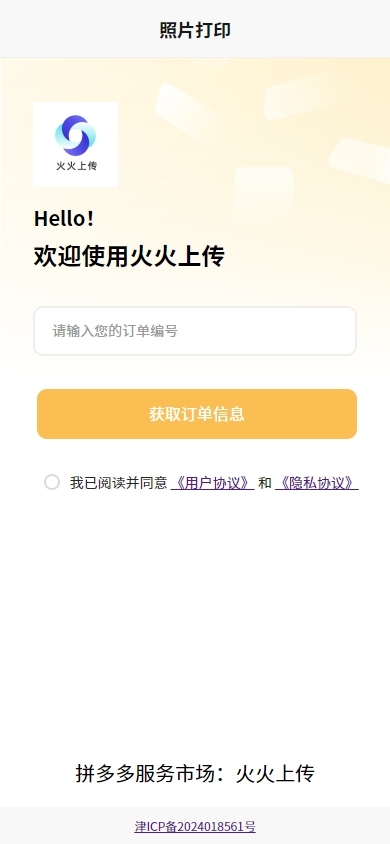The height and width of the screenshot is (844, 390).
Task: Click the 请输入您的订单编号 placeholder text
Action: pos(115,331)
